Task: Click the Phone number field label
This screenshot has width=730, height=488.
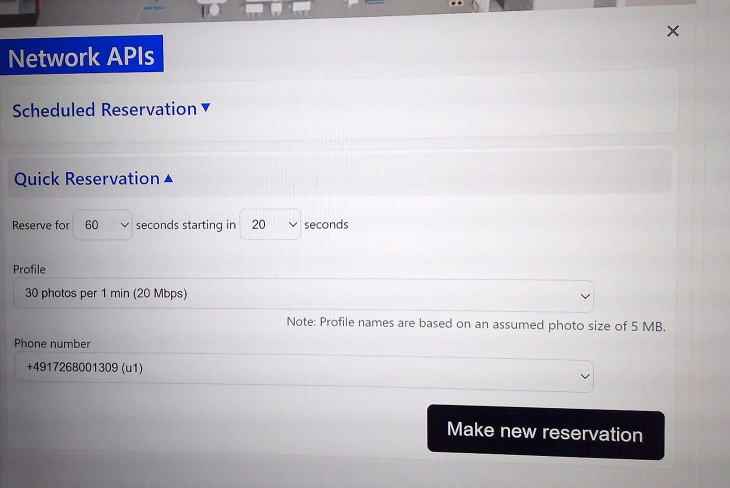Action: pyautogui.click(x=52, y=343)
